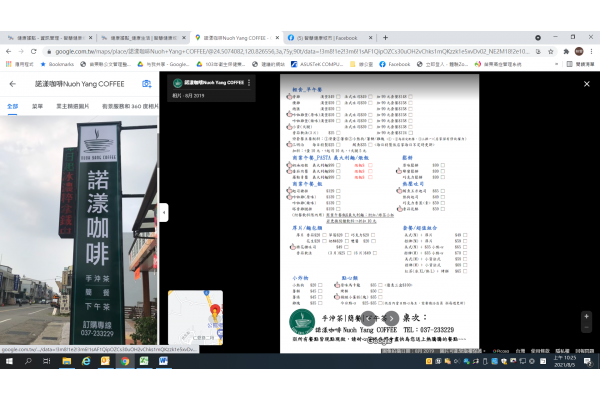Open the Windows notification center
Image resolution: width=600 pixels, height=400 pixels.
pos(588,361)
